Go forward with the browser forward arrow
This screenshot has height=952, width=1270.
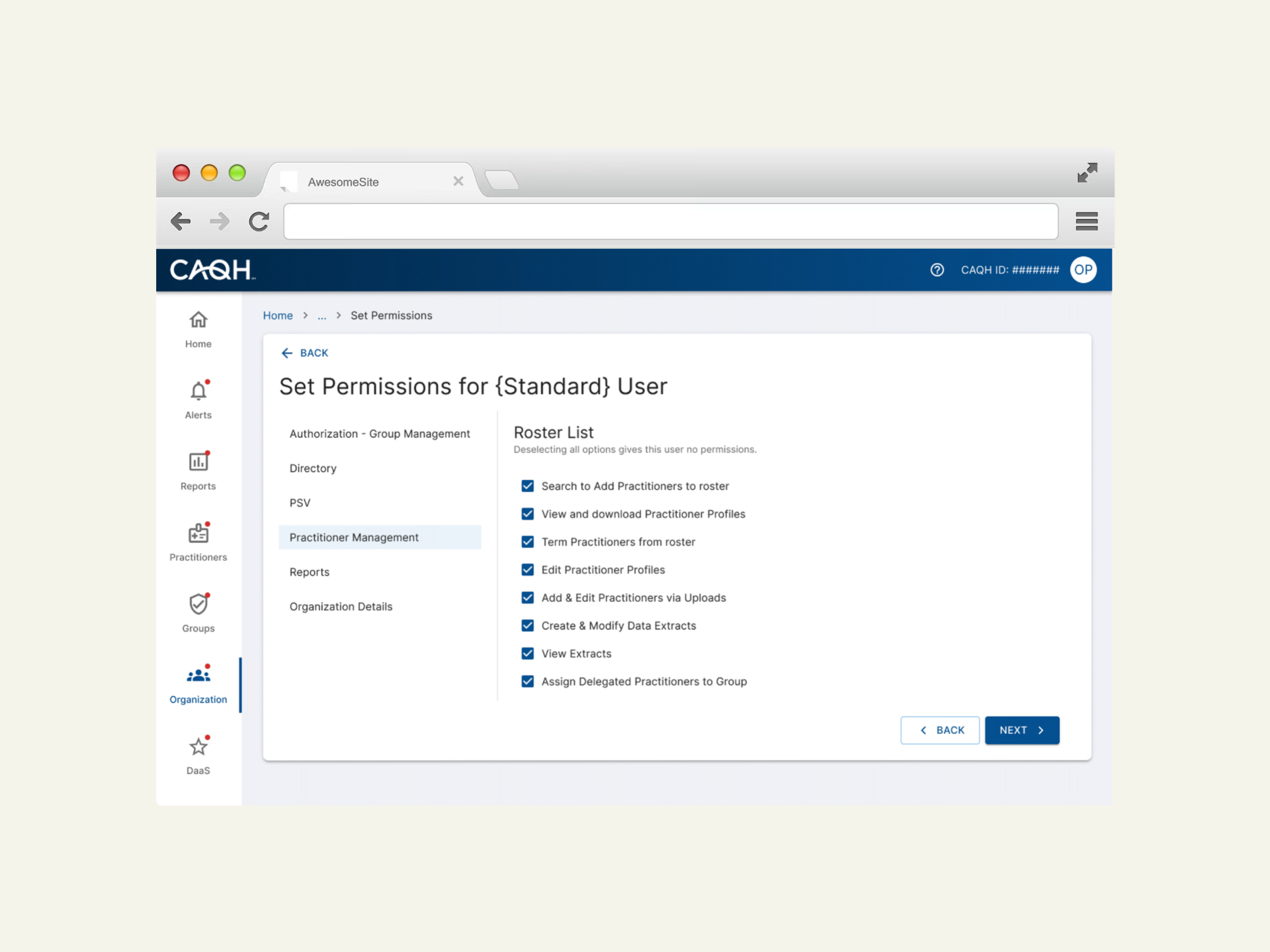click(x=220, y=221)
